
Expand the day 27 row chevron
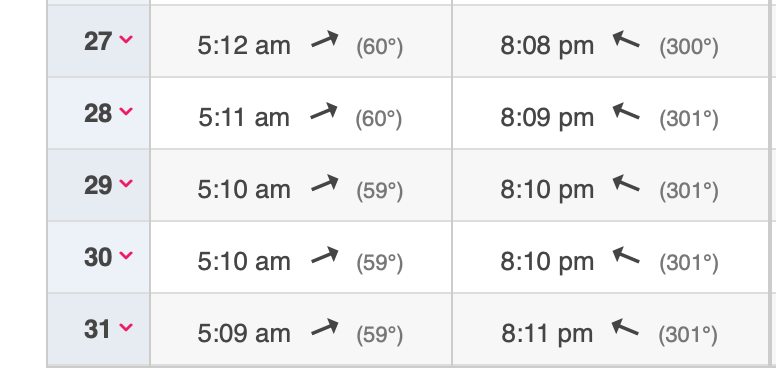pyautogui.click(x=126, y=39)
